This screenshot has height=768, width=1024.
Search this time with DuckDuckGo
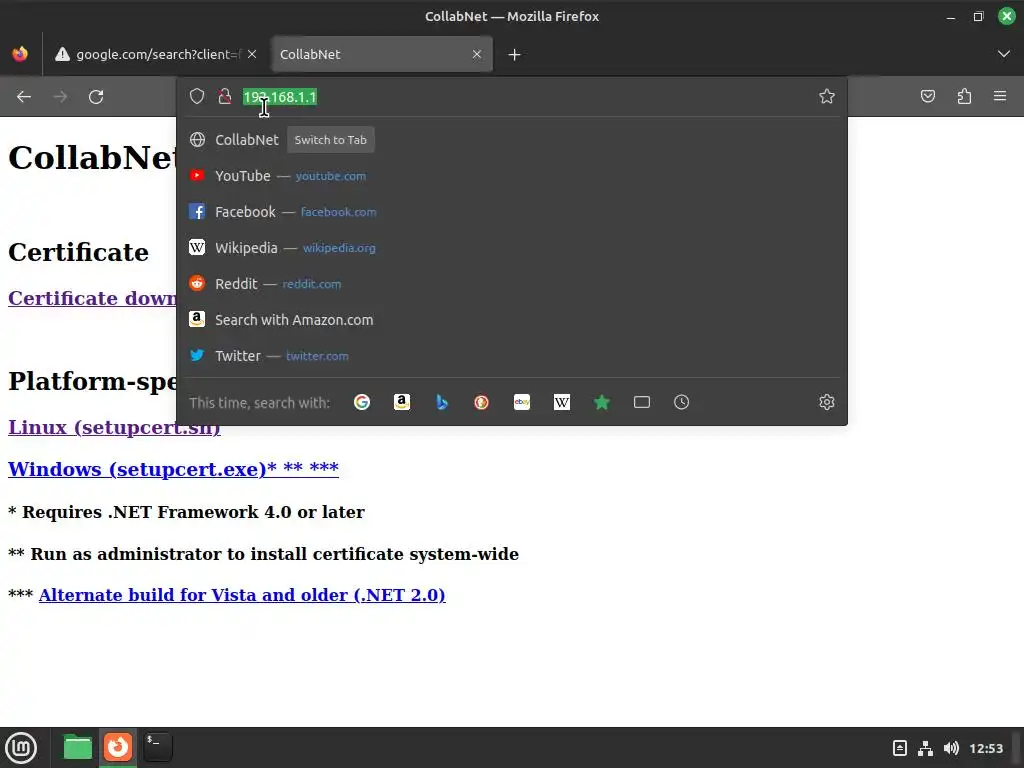click(481, 402)
